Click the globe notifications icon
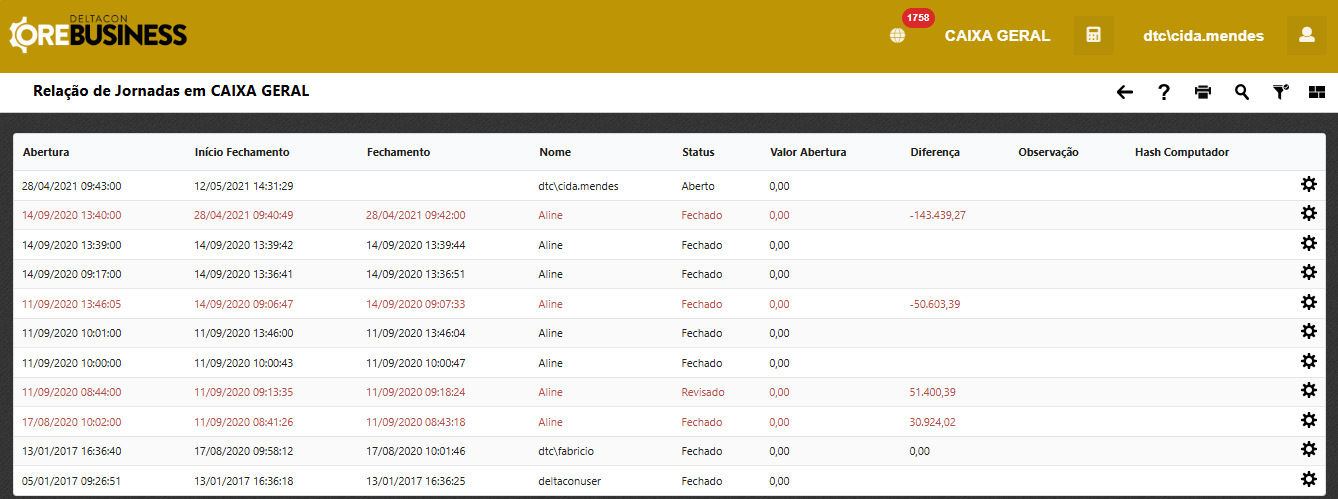This screenshot has width=1338, height=499. tap(897, 36)
